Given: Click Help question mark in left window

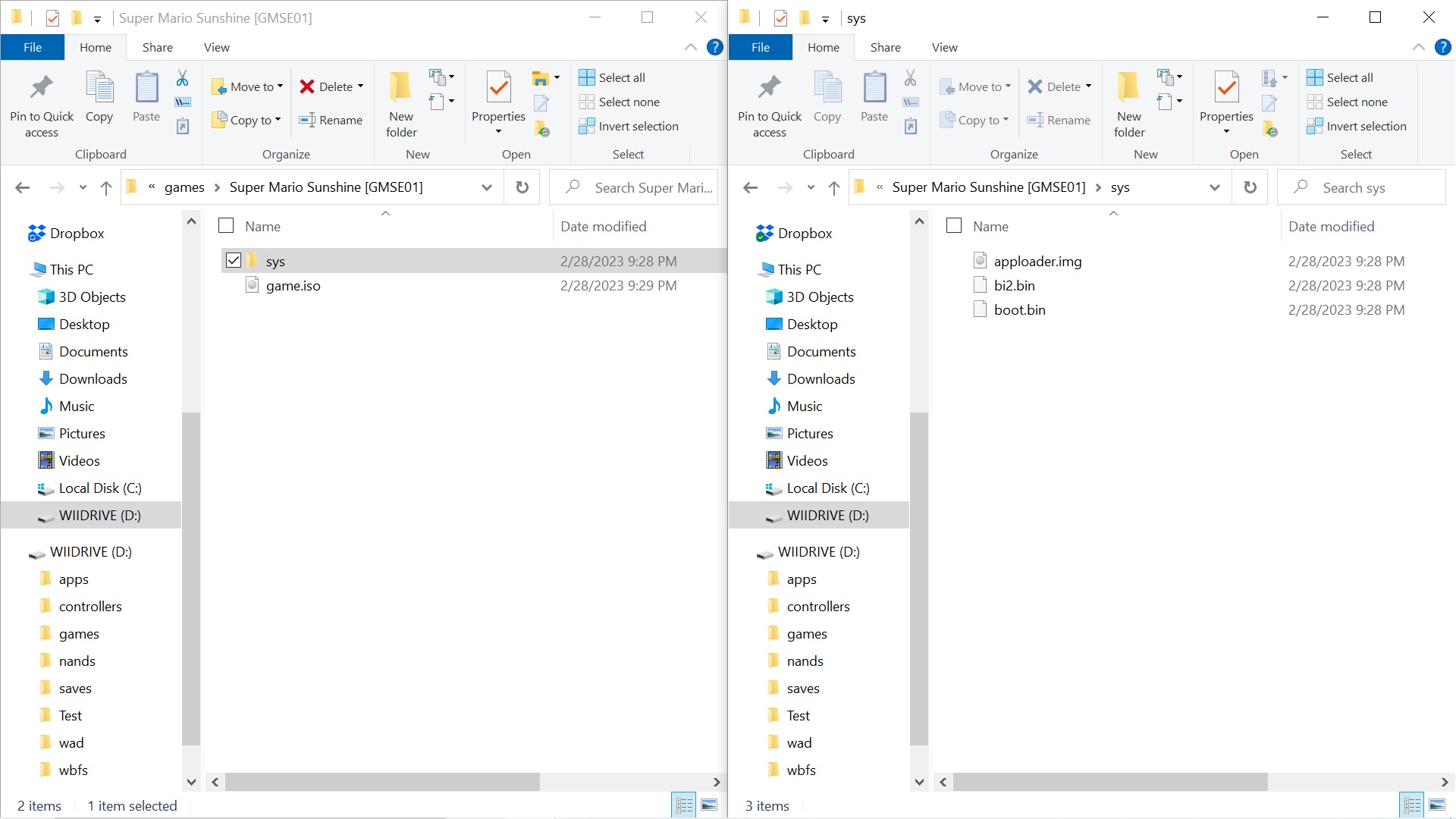Looking at the screenshot, I should pyautogui.click(x=714, y=47).
